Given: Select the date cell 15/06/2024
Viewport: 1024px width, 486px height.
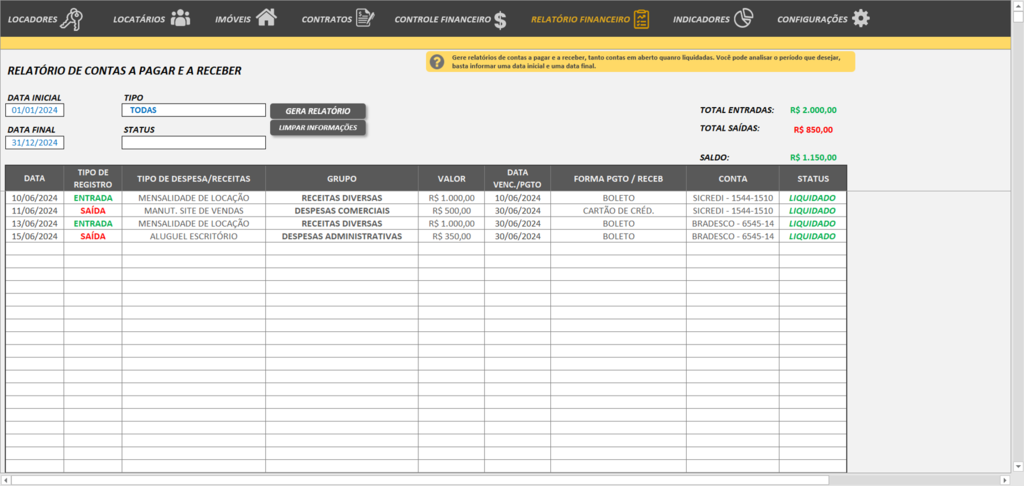Looking at the screenshot, I should [x=35, y=236].
